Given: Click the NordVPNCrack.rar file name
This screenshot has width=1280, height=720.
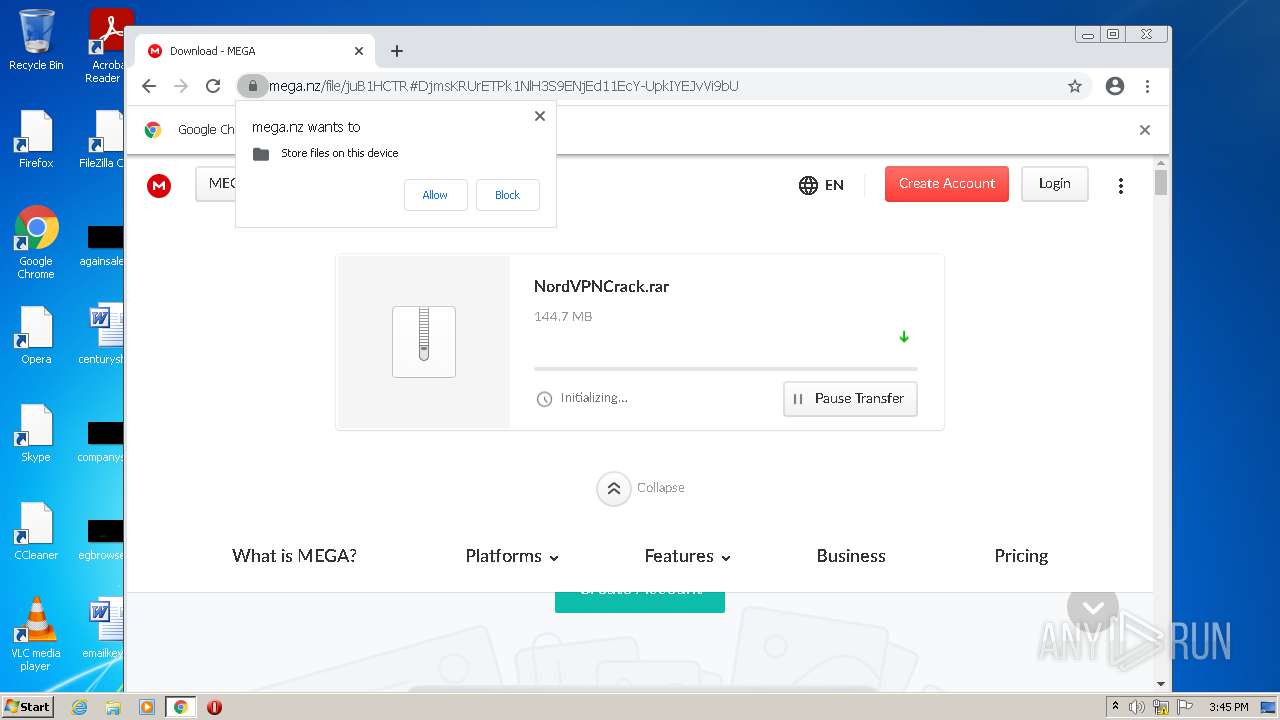Looking at the screenshot, I should click(x=601, y=286).
